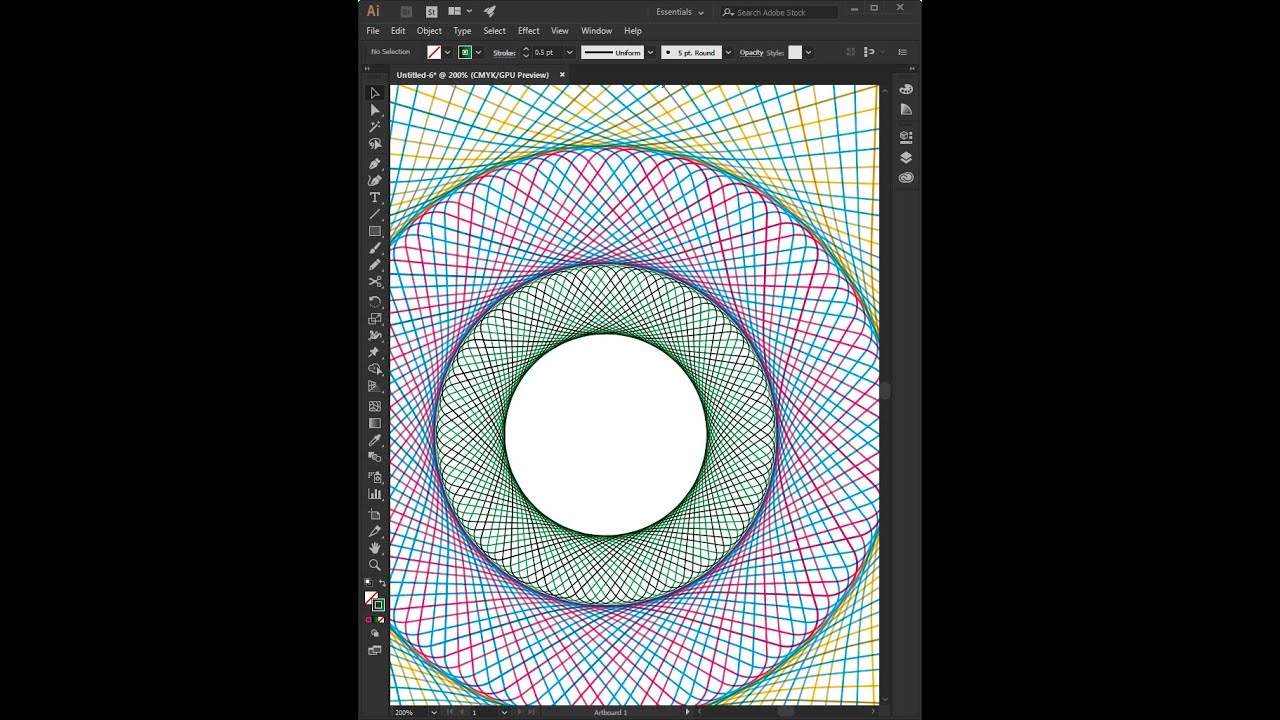Screen dimensions: 1280x720
Task: Open the Type menu
Action: (x=462, y=31)
